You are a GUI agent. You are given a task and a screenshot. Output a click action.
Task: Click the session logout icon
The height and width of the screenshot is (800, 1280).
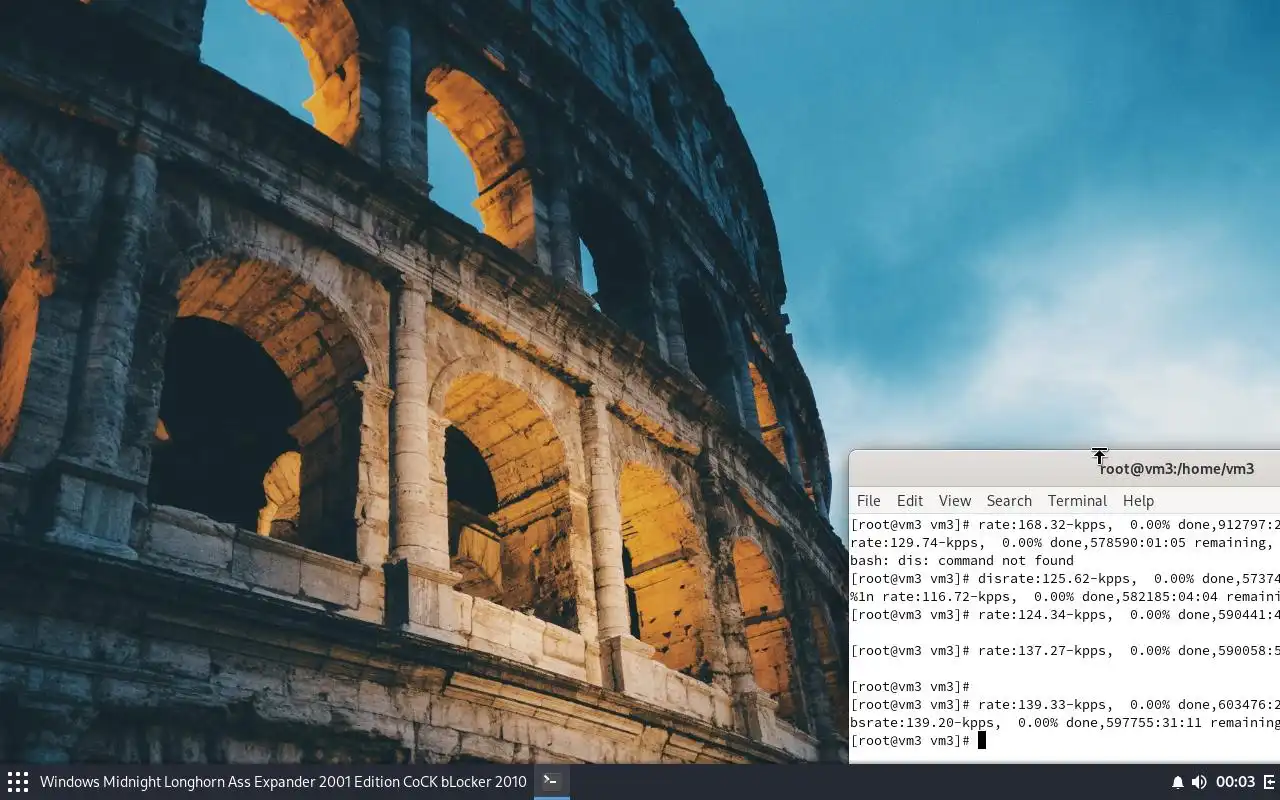1270,782
